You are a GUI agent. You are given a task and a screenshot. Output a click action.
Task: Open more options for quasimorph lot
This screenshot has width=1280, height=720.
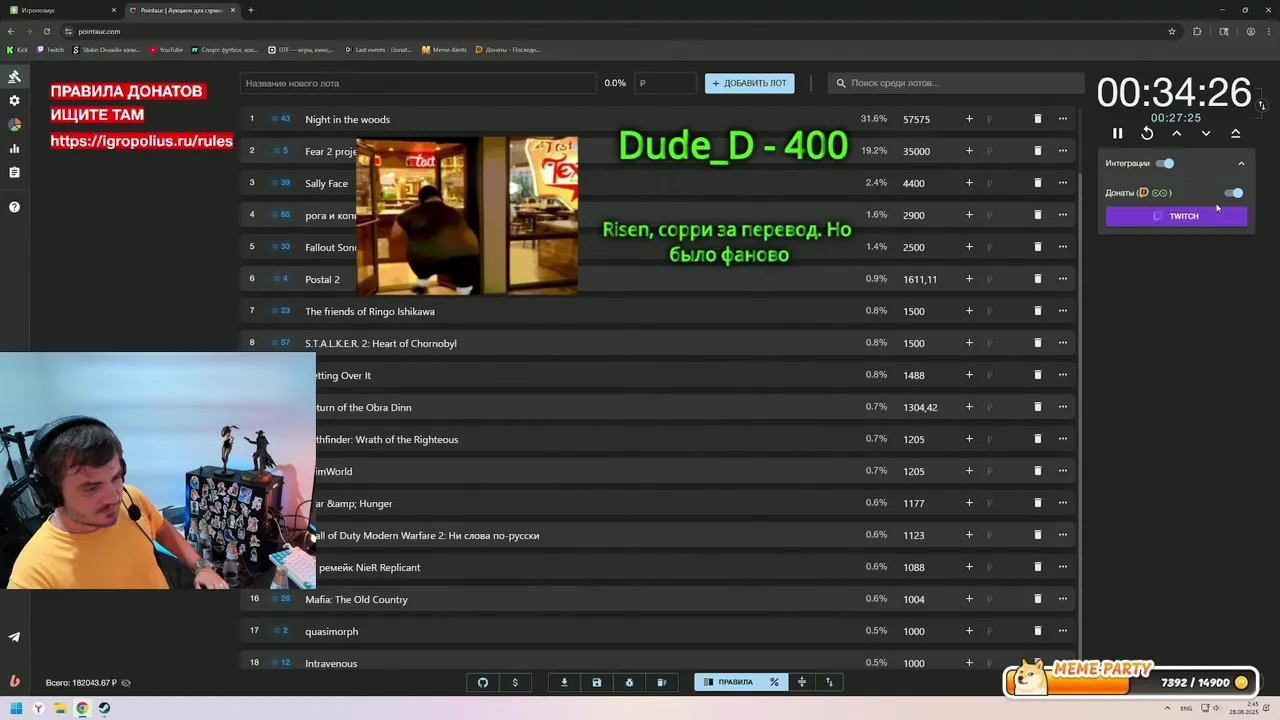pos(1063,631)
